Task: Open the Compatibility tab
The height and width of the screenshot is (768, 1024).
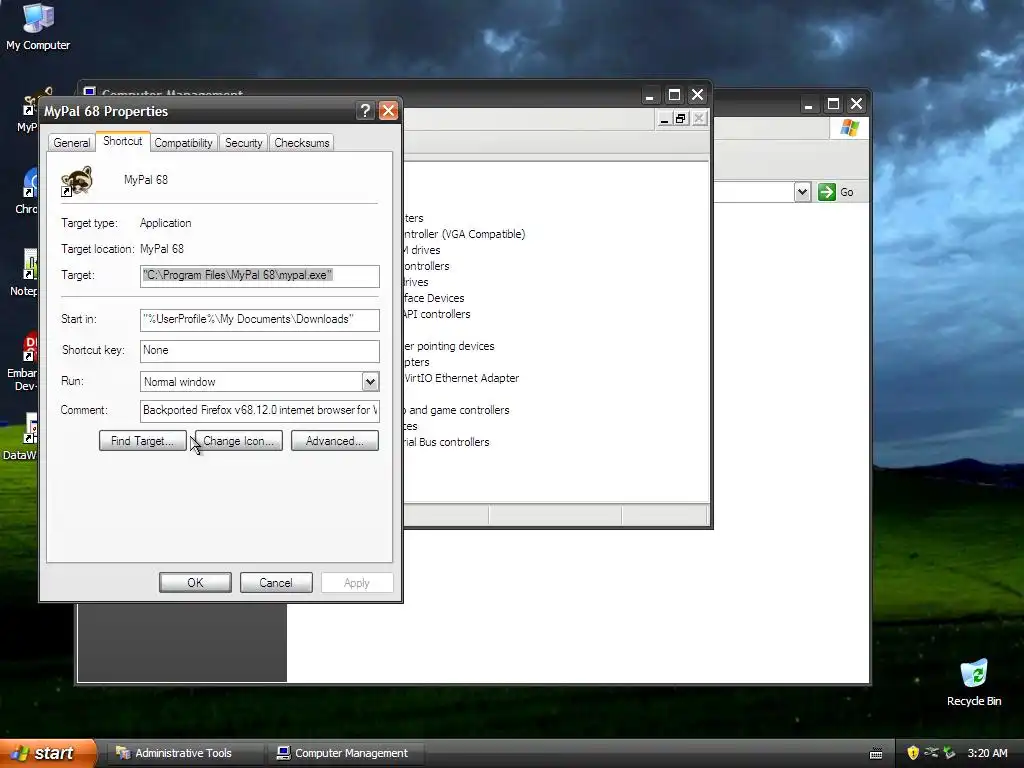Action: 184,143
